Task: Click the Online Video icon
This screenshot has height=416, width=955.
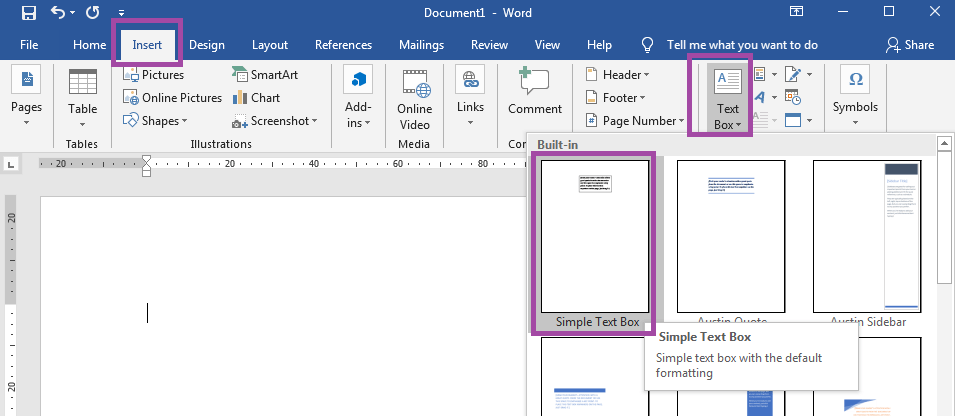Action: (414, 98)
